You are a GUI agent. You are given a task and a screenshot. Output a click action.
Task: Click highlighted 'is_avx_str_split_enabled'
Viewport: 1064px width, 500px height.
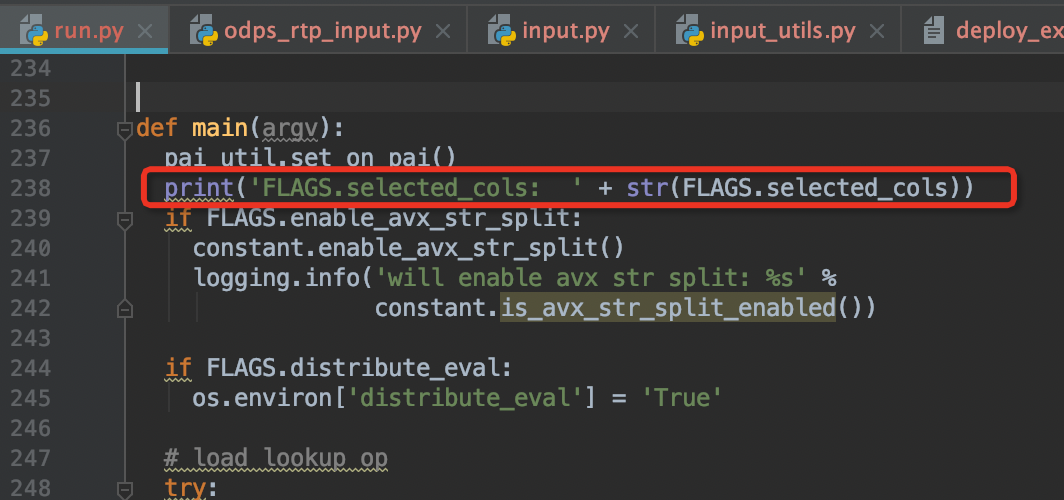click(x=668, y=308)
